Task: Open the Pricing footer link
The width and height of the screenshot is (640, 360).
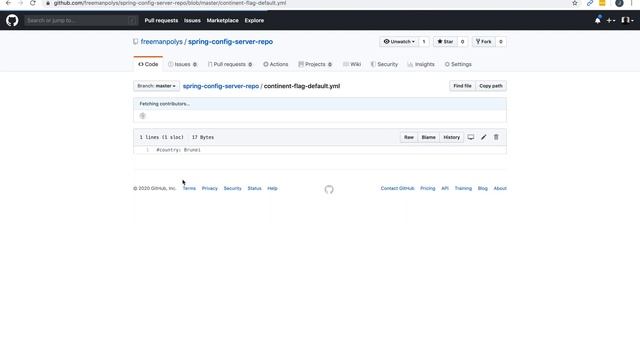Action: click(427, 189)
